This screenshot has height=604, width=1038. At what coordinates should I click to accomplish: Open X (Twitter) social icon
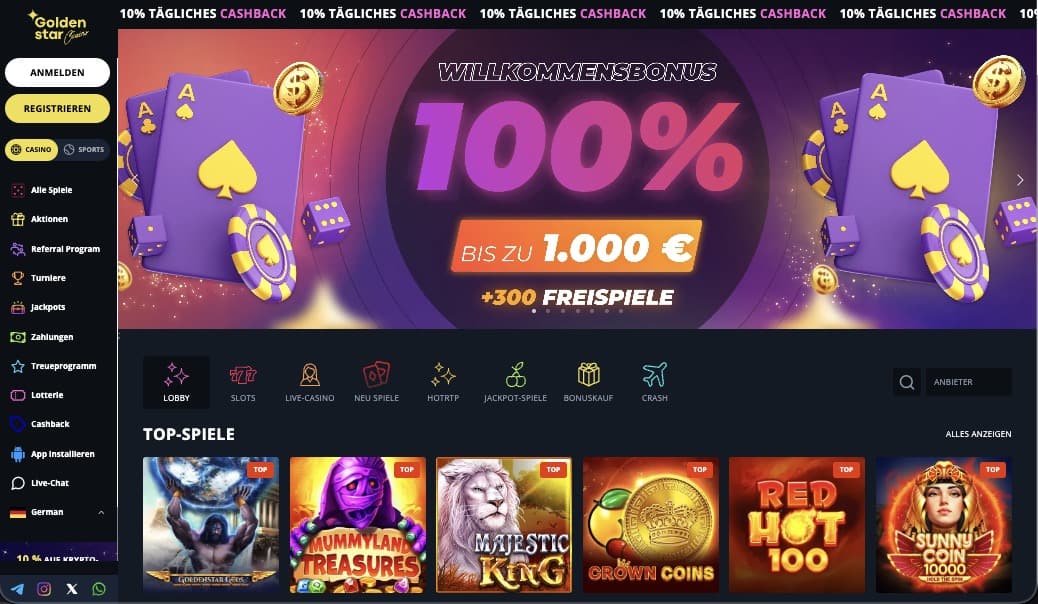click(71, 589)
